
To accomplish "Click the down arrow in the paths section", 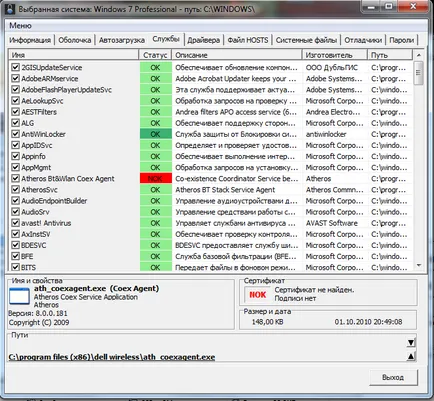I will click(411, 342).
